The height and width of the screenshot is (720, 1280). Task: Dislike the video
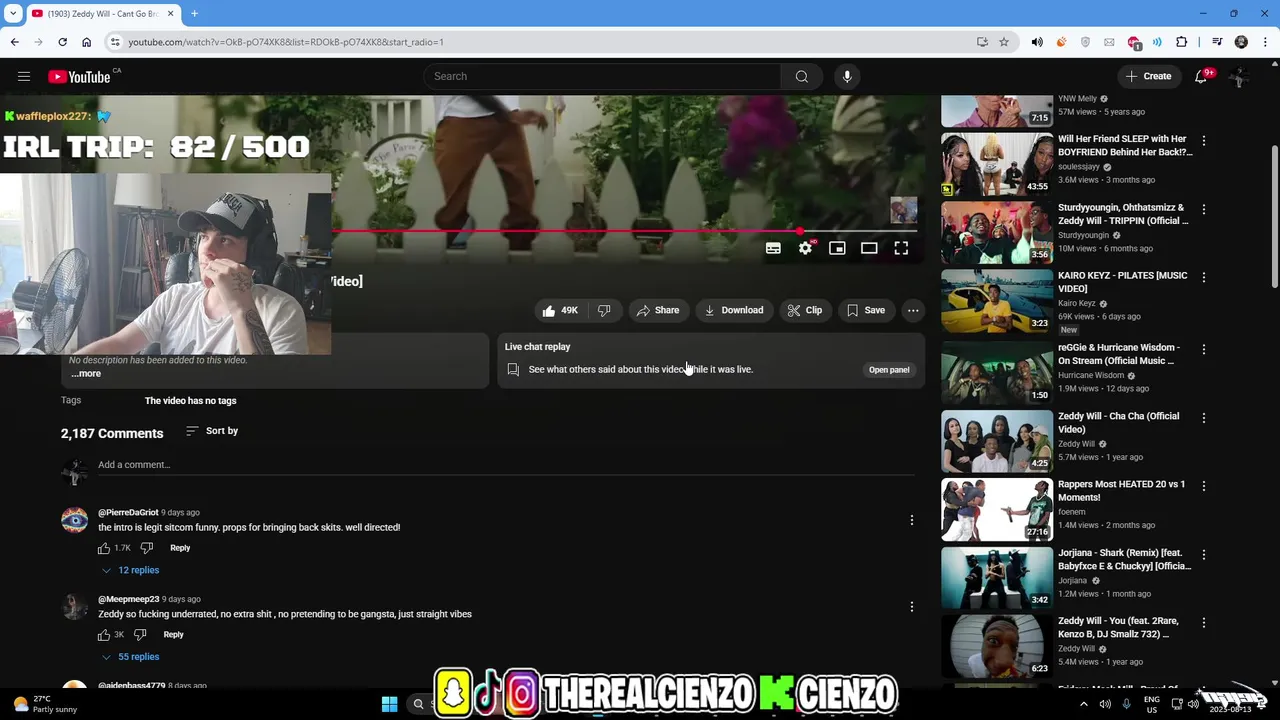click(x=604, y=310)
